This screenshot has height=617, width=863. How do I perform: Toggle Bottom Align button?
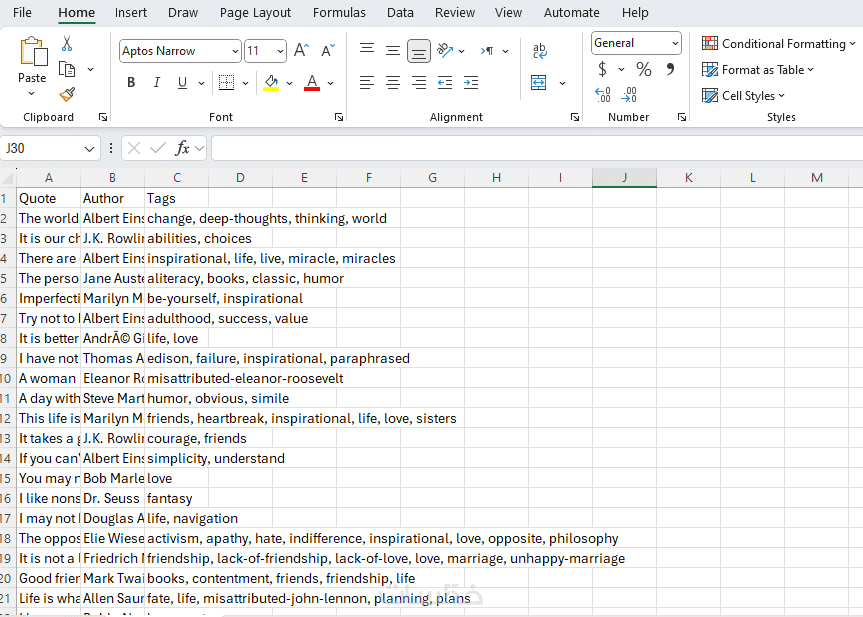[419, 51]
